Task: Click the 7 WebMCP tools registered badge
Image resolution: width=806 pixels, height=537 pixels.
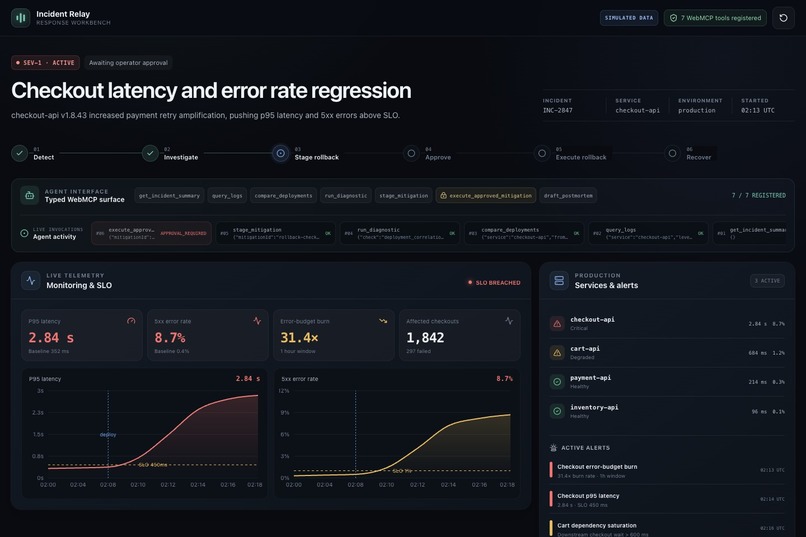Action: coord(715,18)
